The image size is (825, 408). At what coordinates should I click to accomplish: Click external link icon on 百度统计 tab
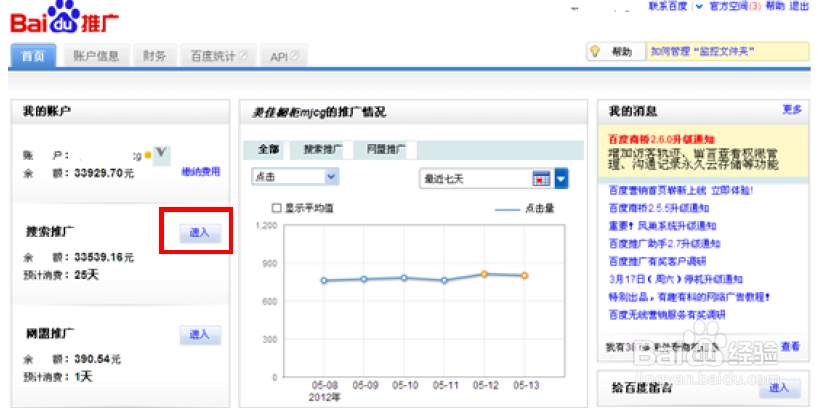243,55
